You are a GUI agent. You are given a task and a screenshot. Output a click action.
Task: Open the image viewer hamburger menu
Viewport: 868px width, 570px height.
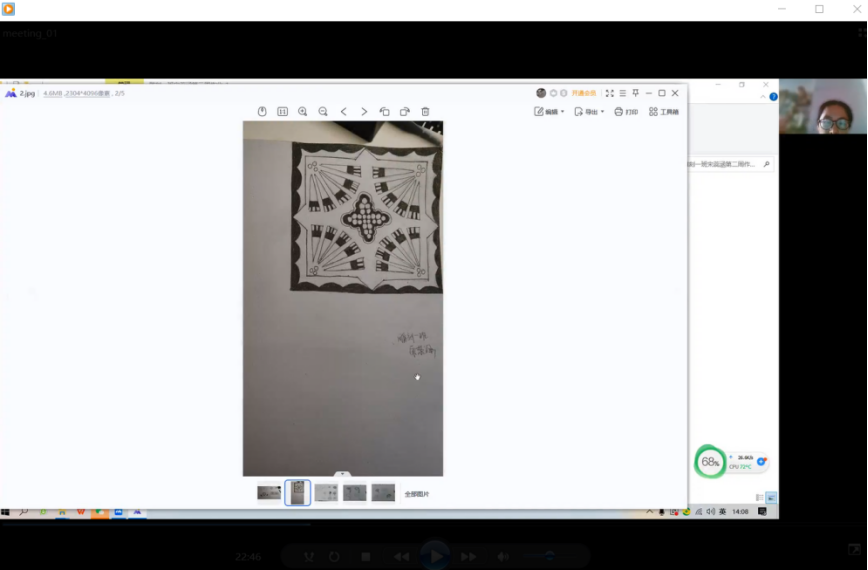pos(622,93)
